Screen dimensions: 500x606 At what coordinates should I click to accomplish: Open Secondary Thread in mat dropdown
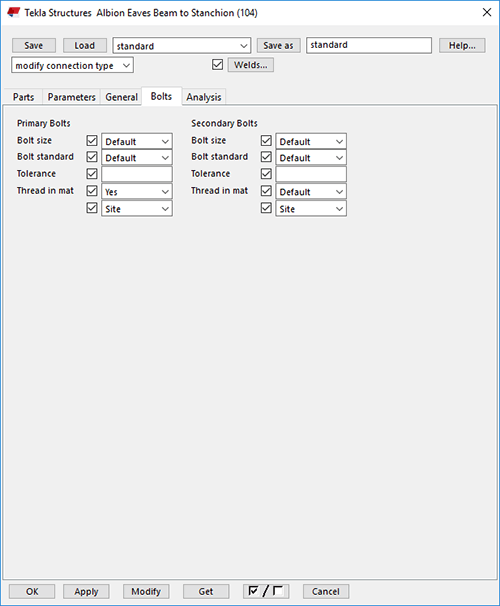click(x=311, y=192)
